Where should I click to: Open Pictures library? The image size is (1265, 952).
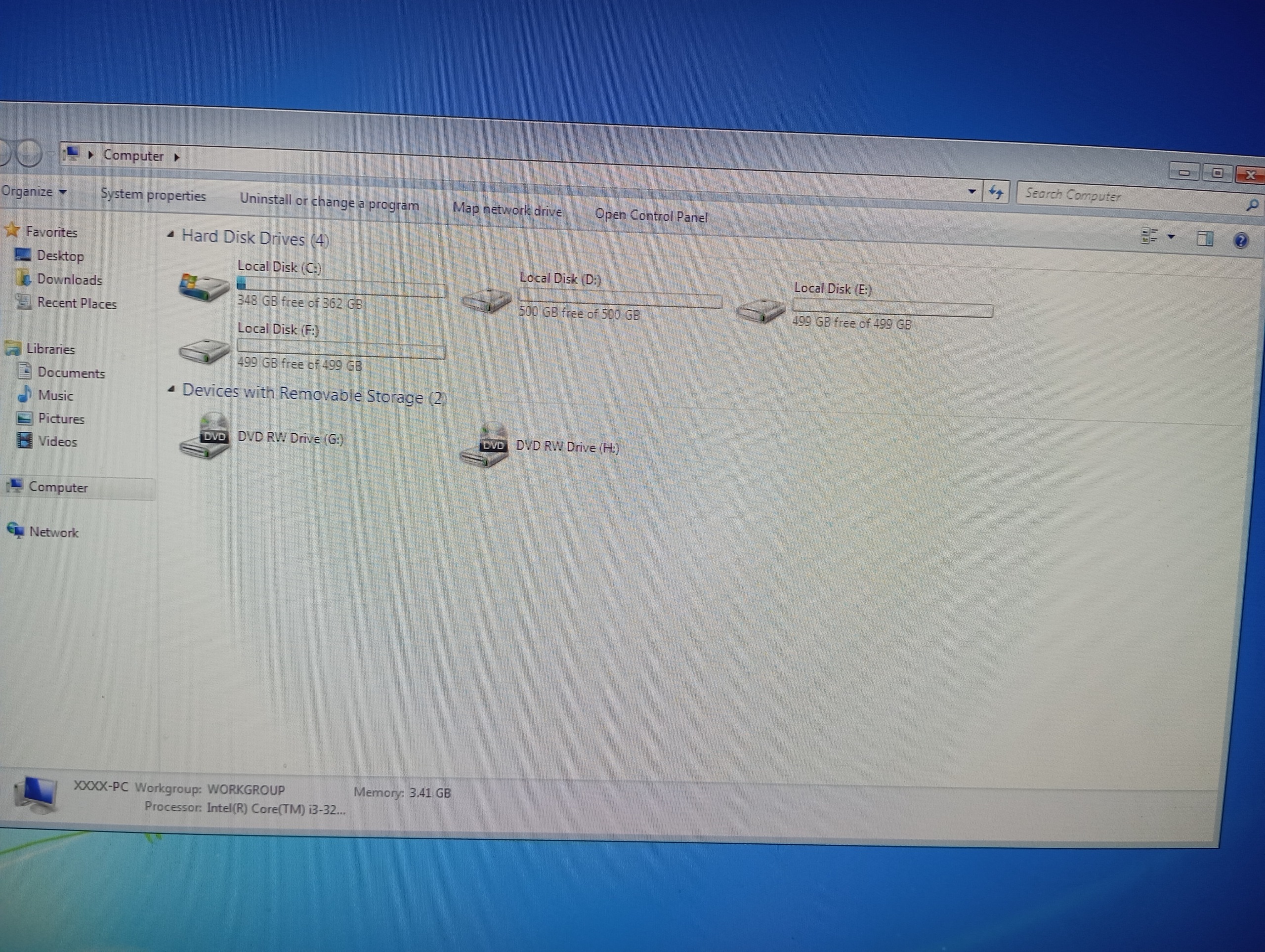pos(61,418)
